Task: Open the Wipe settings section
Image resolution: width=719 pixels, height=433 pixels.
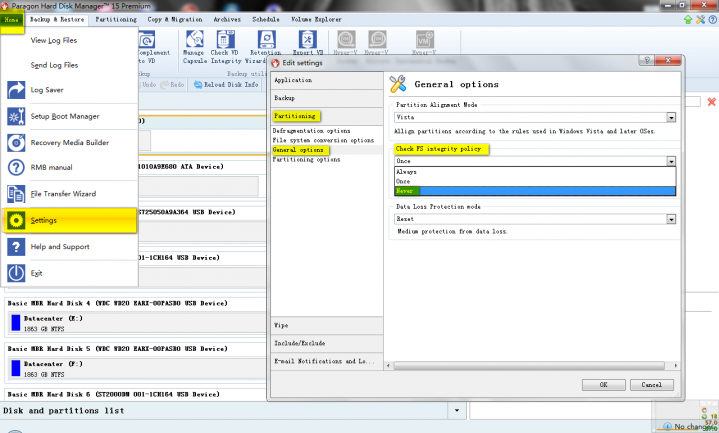Action: 326,326
